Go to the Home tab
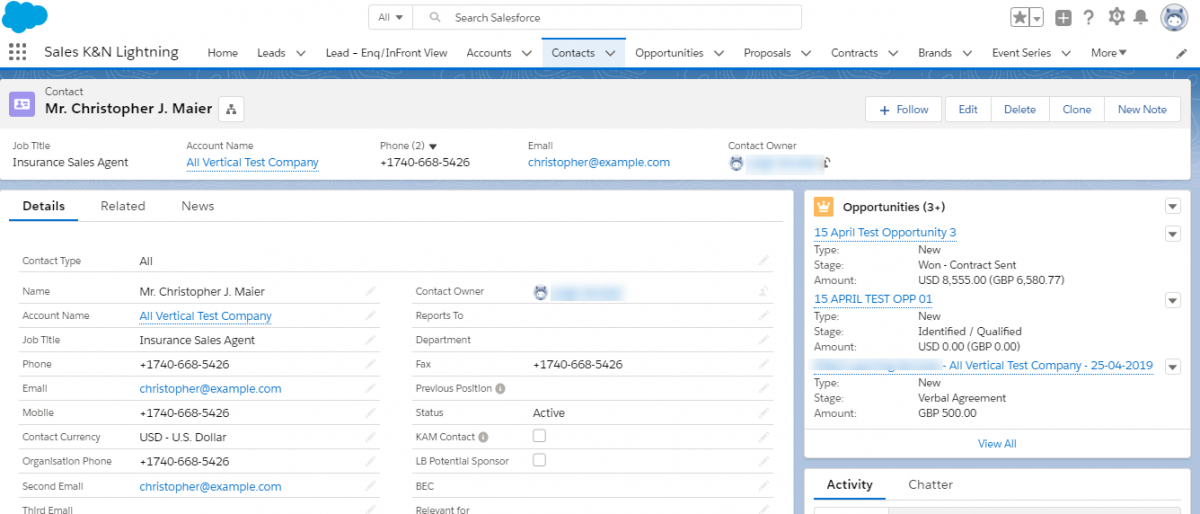Screen dimensions: 1200x514 pyautogui.click(x=222, y=53)
